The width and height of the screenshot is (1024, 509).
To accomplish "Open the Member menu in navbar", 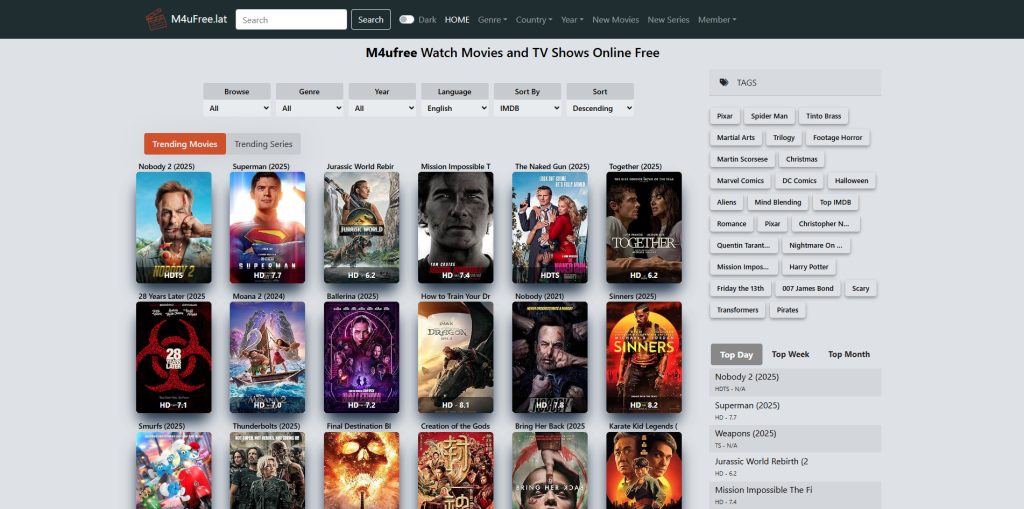I will click(716, 19).
